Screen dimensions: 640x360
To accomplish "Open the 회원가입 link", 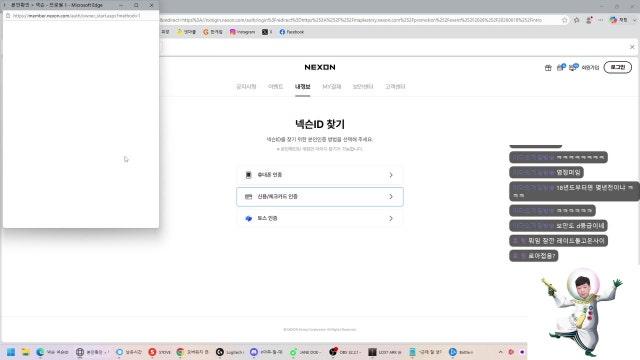I will [x=590, y=67].
